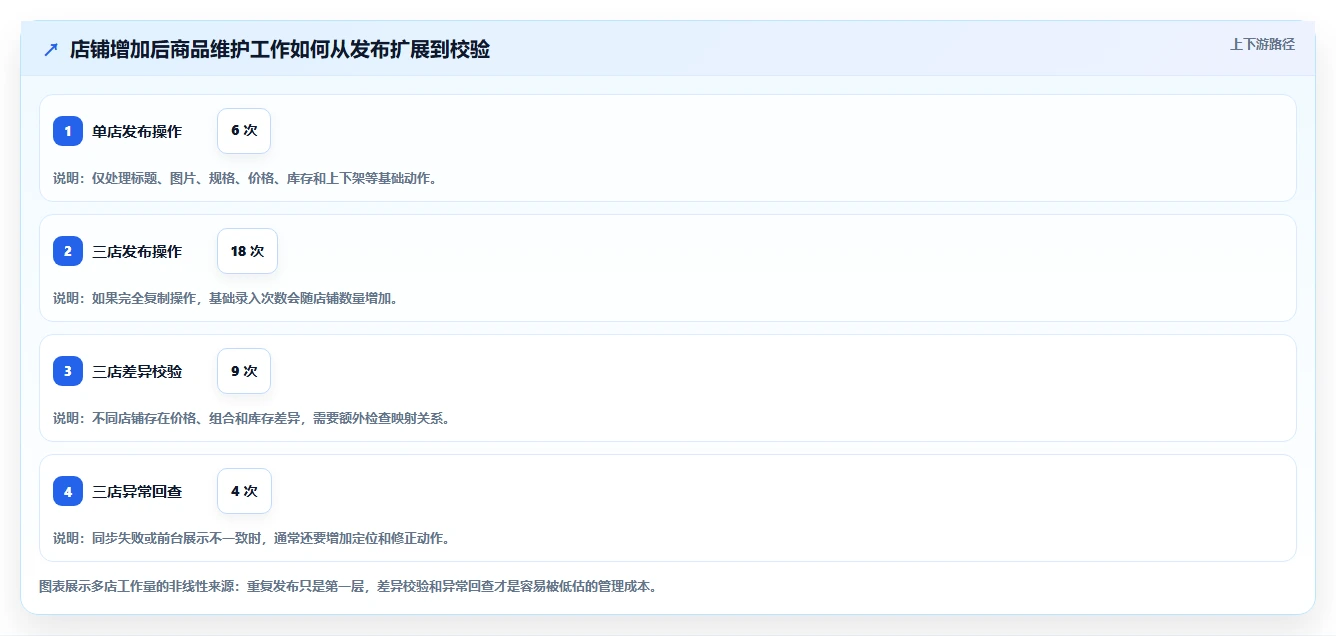Click the arrow icon beside the title
This screenshot has width=1336, height=636.
[51, 50]
